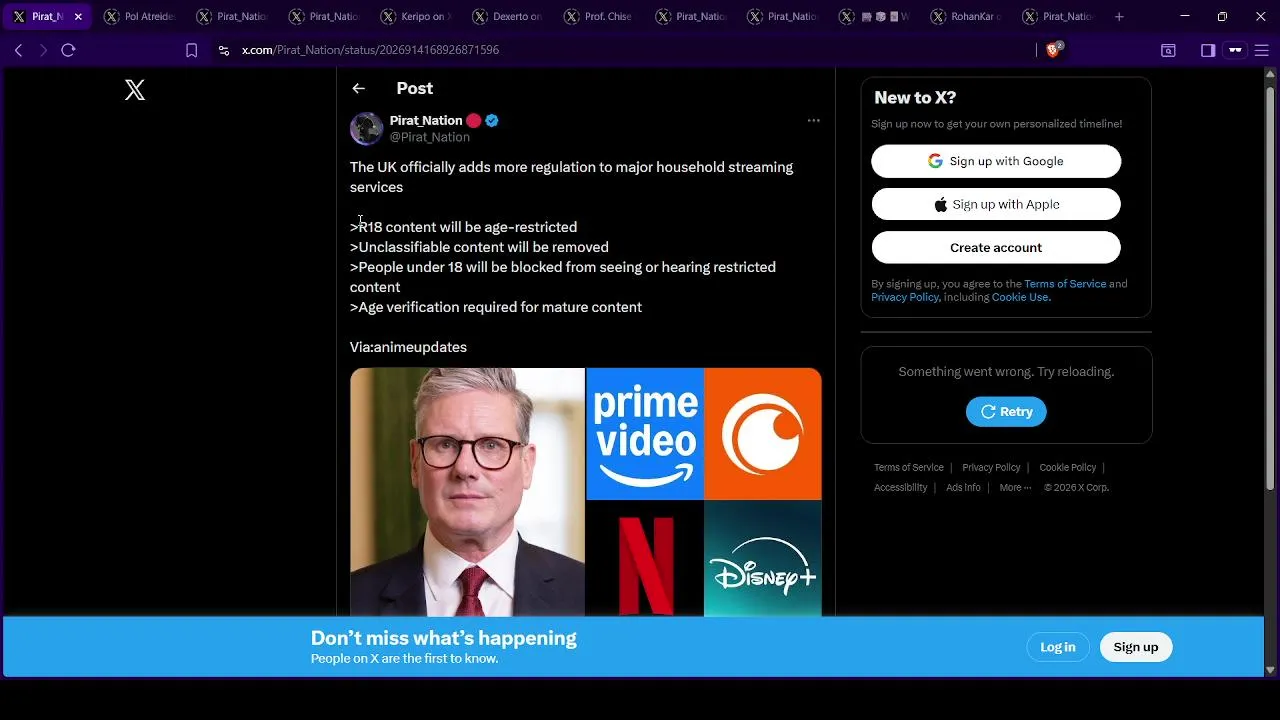Open the browser hamburger menu
The image size is (1280, 720).
coord(1261,50)
